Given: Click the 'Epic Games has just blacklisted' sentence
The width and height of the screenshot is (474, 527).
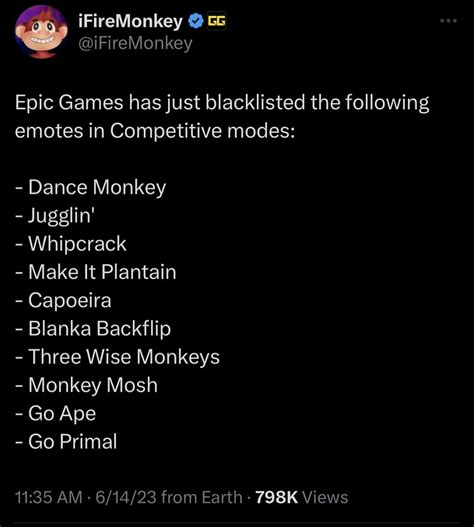Looking at the screenshot, I should [222, 116].
